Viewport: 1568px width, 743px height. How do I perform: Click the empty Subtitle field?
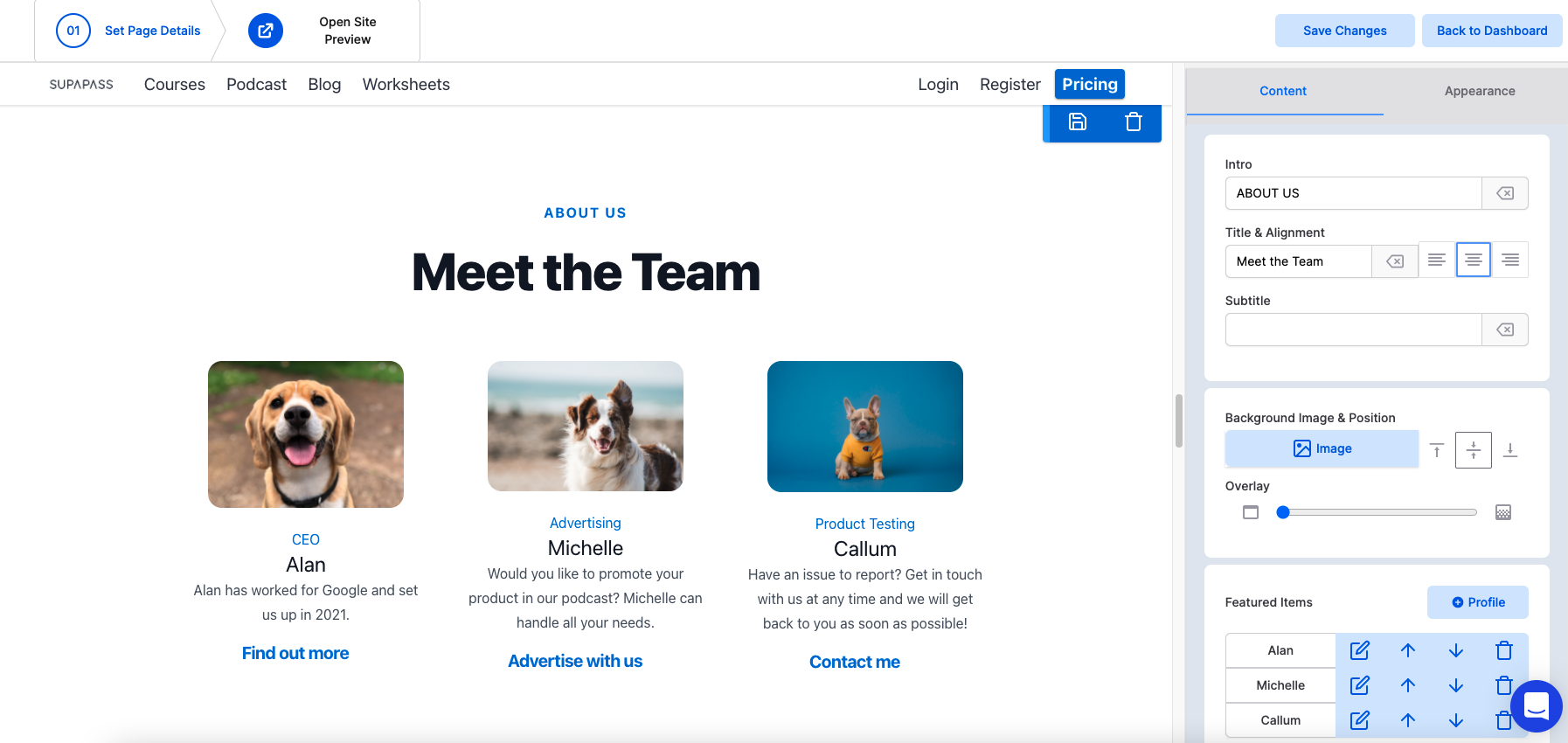1353,330
